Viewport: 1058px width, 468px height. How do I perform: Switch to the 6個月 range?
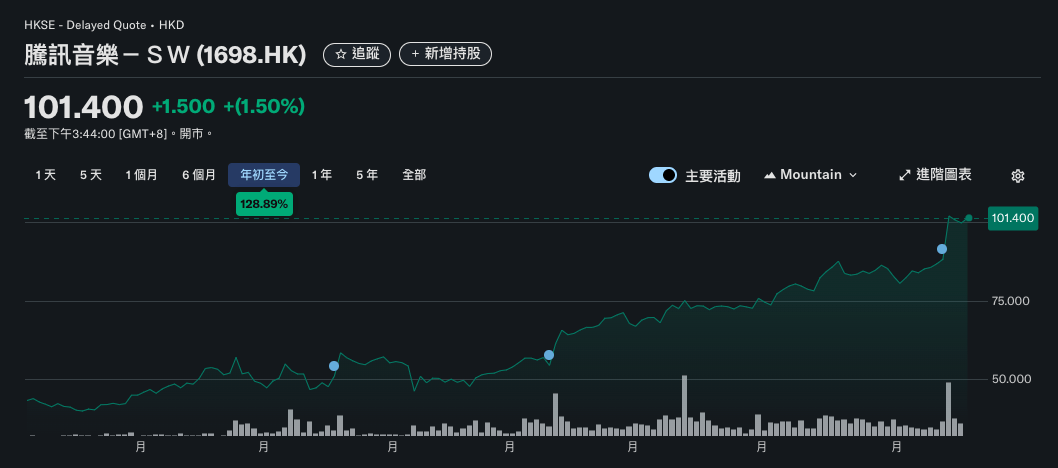pyautogui.click(x=199, y=175)
